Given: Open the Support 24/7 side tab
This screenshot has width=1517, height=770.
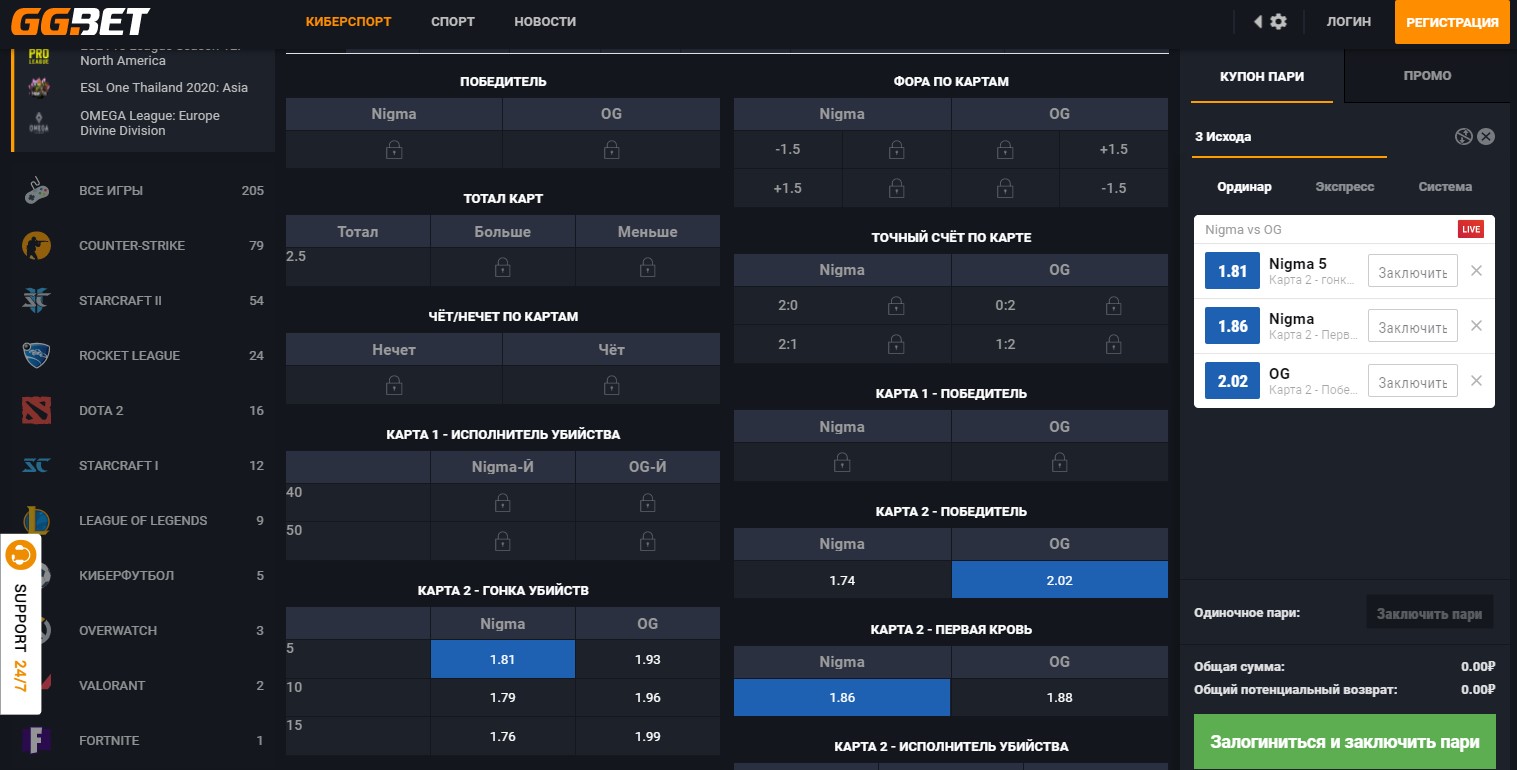Looking at the screenshot, I should pyautogui.click(x=20, y=624).
